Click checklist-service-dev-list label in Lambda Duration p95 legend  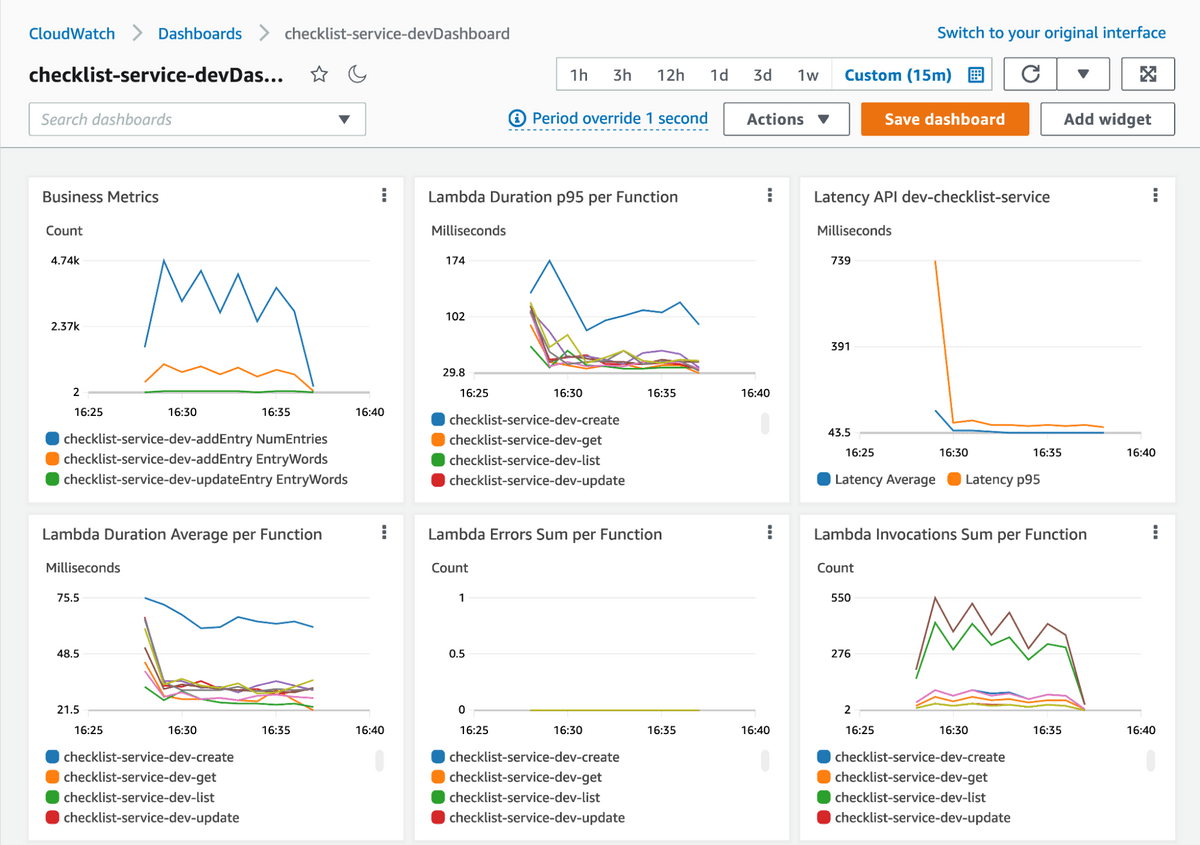525,460
